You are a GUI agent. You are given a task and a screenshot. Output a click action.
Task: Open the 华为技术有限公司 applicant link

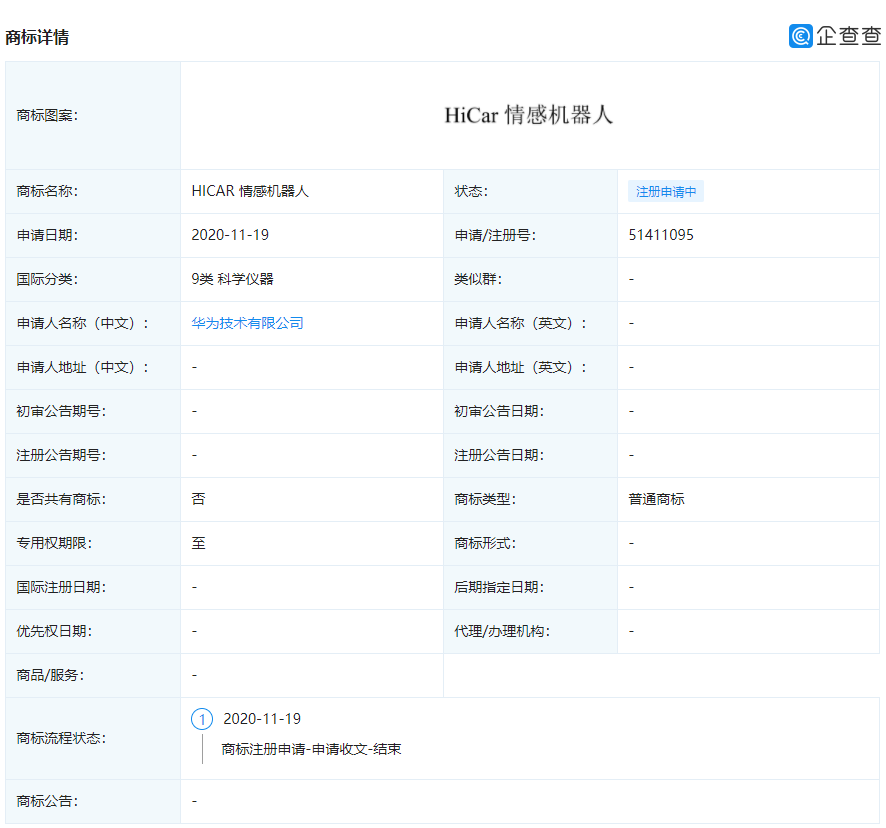(247, 323)
